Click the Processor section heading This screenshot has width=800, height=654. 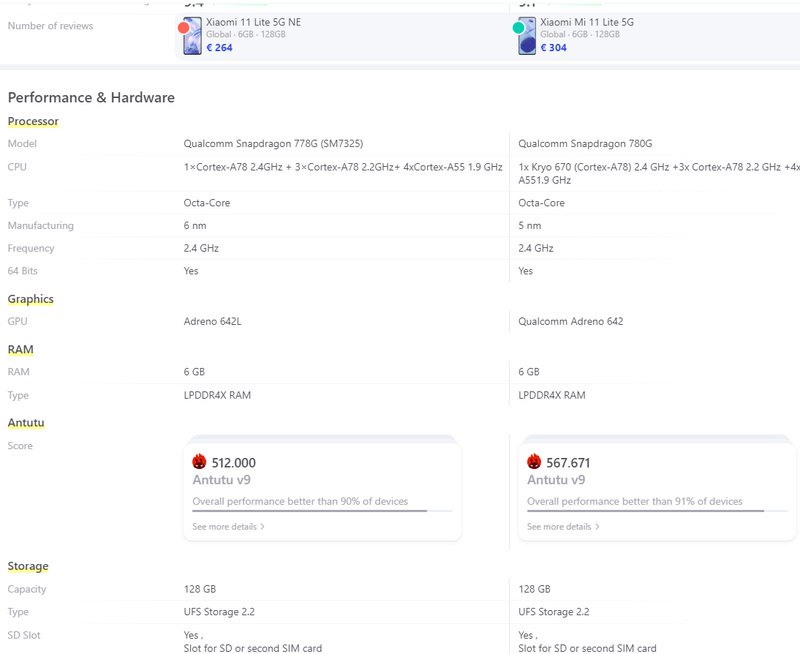point(33,121)
